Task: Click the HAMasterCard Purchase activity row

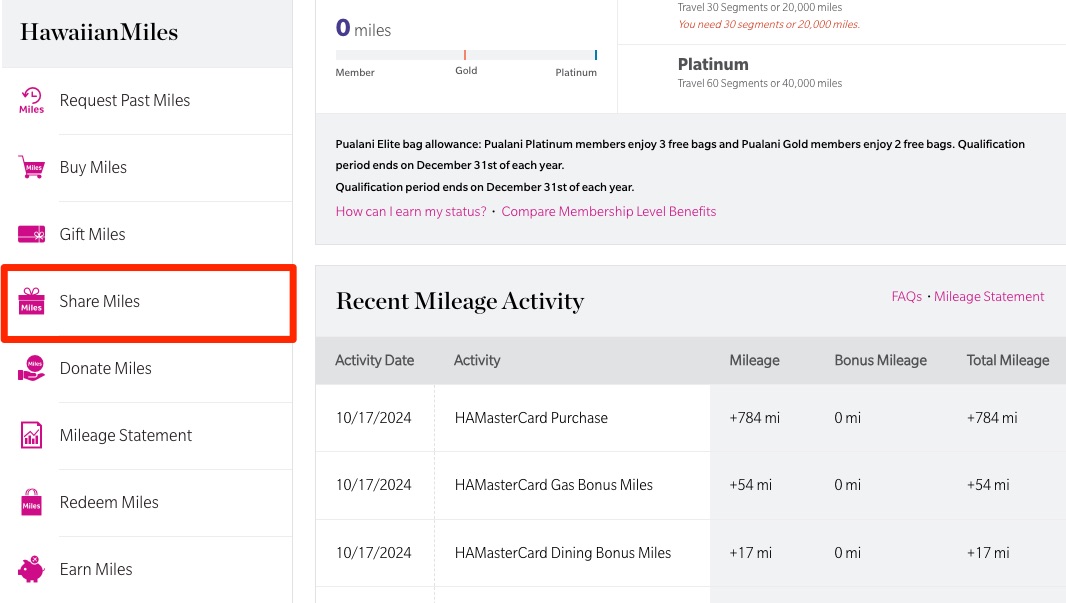Action: [x=531, y=418]
